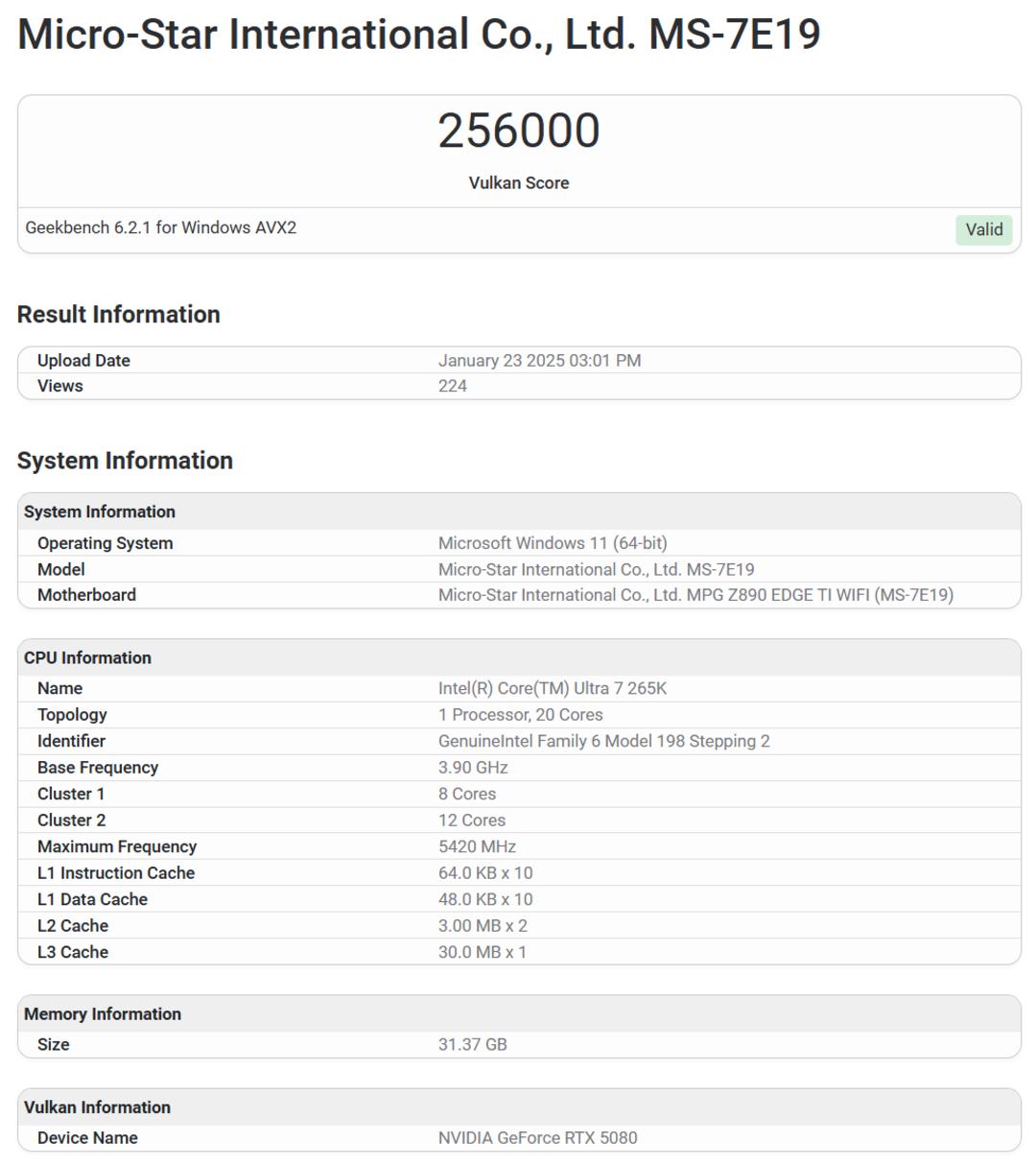Click the 8 Cores value
This screenshot has height=1166, width=1036.
(467, 794)
